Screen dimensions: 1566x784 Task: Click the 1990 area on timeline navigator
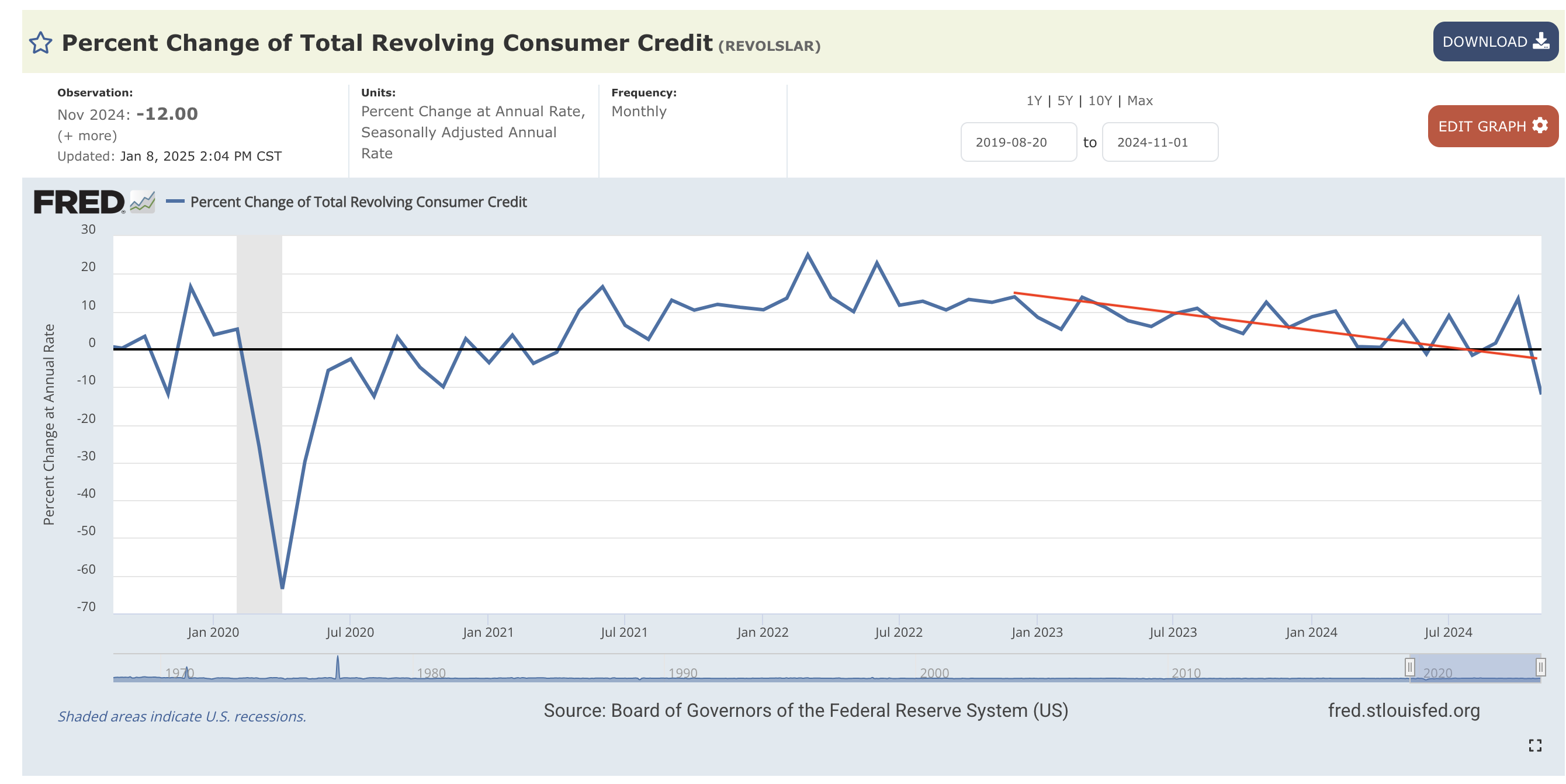[682, 672]
